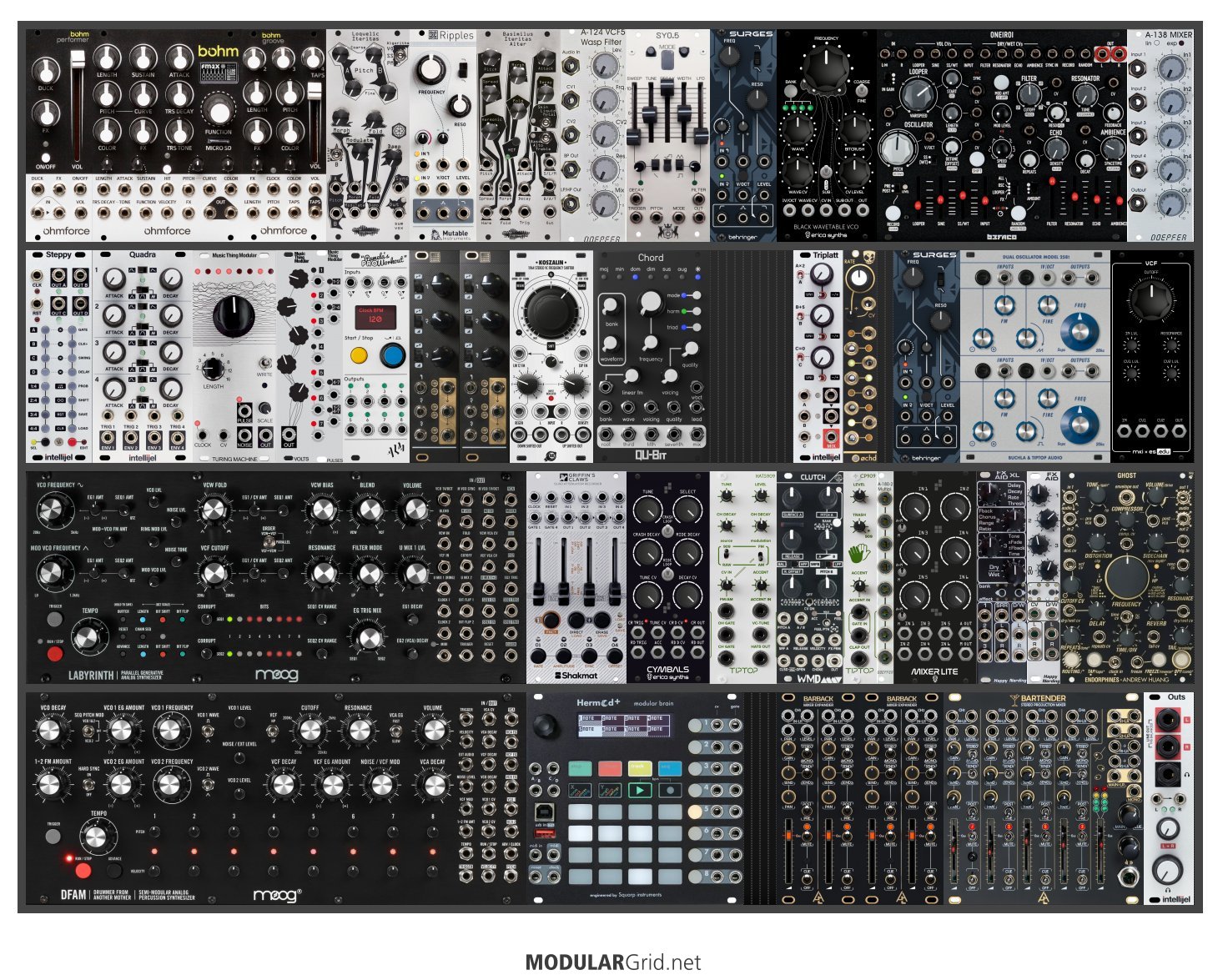Click the CUTOFF knob on DFAM
Screen dimensions: 1228x980
point(310,731)
